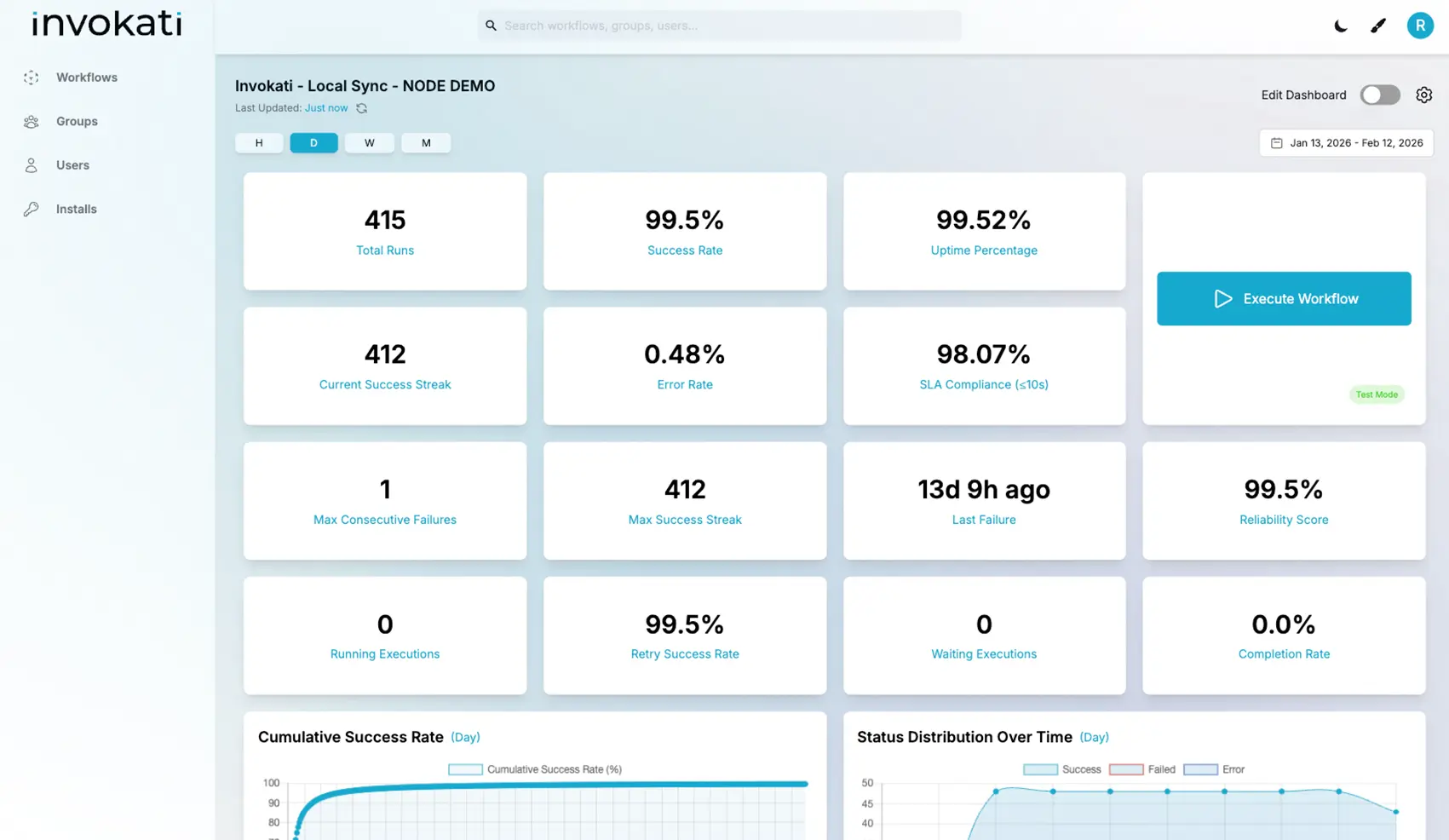Open the Users panel
Image resolution: width=1449 pixels, height=840 pixels.
72,164
